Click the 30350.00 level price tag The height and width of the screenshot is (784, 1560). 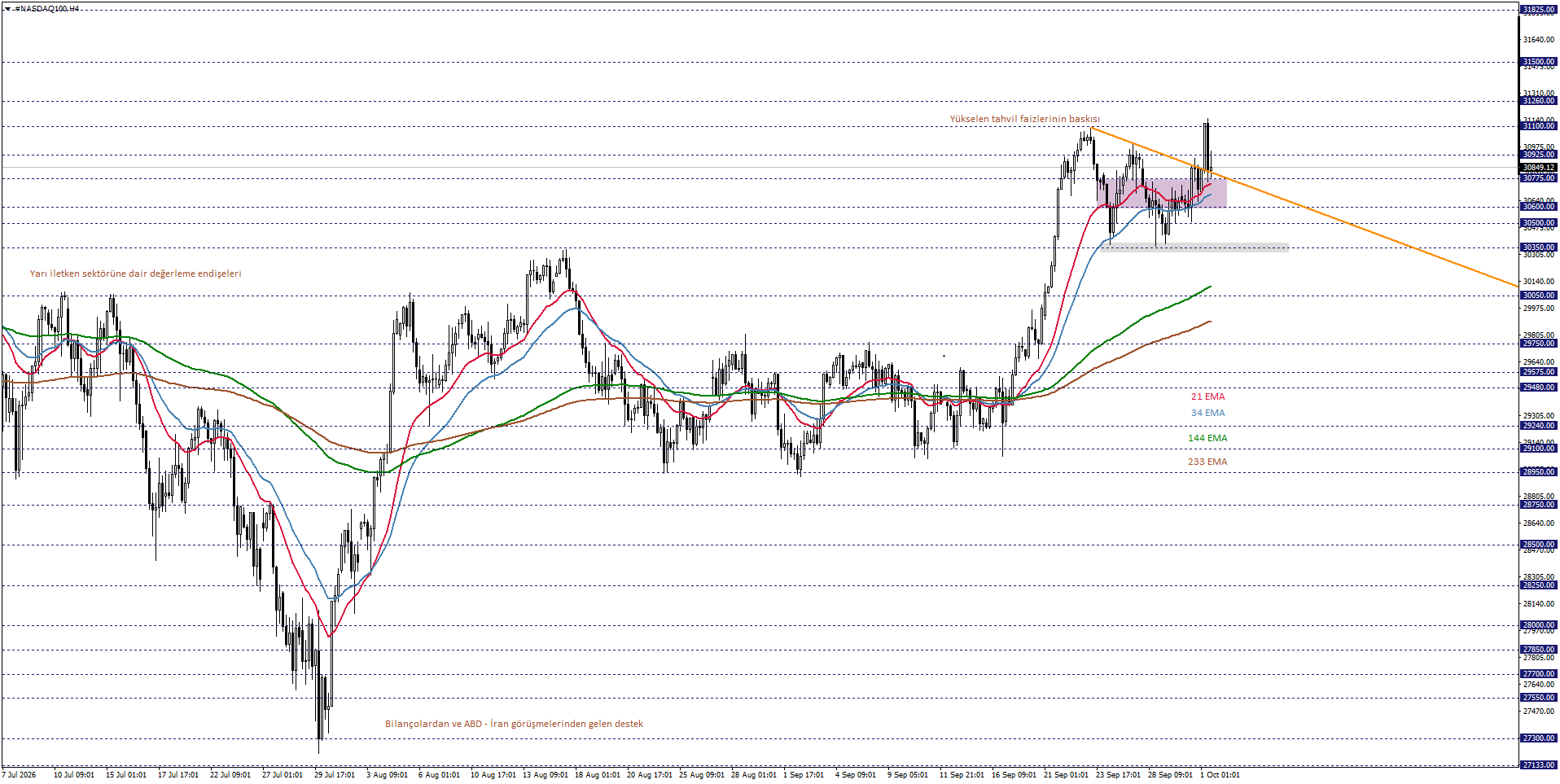1538,247
